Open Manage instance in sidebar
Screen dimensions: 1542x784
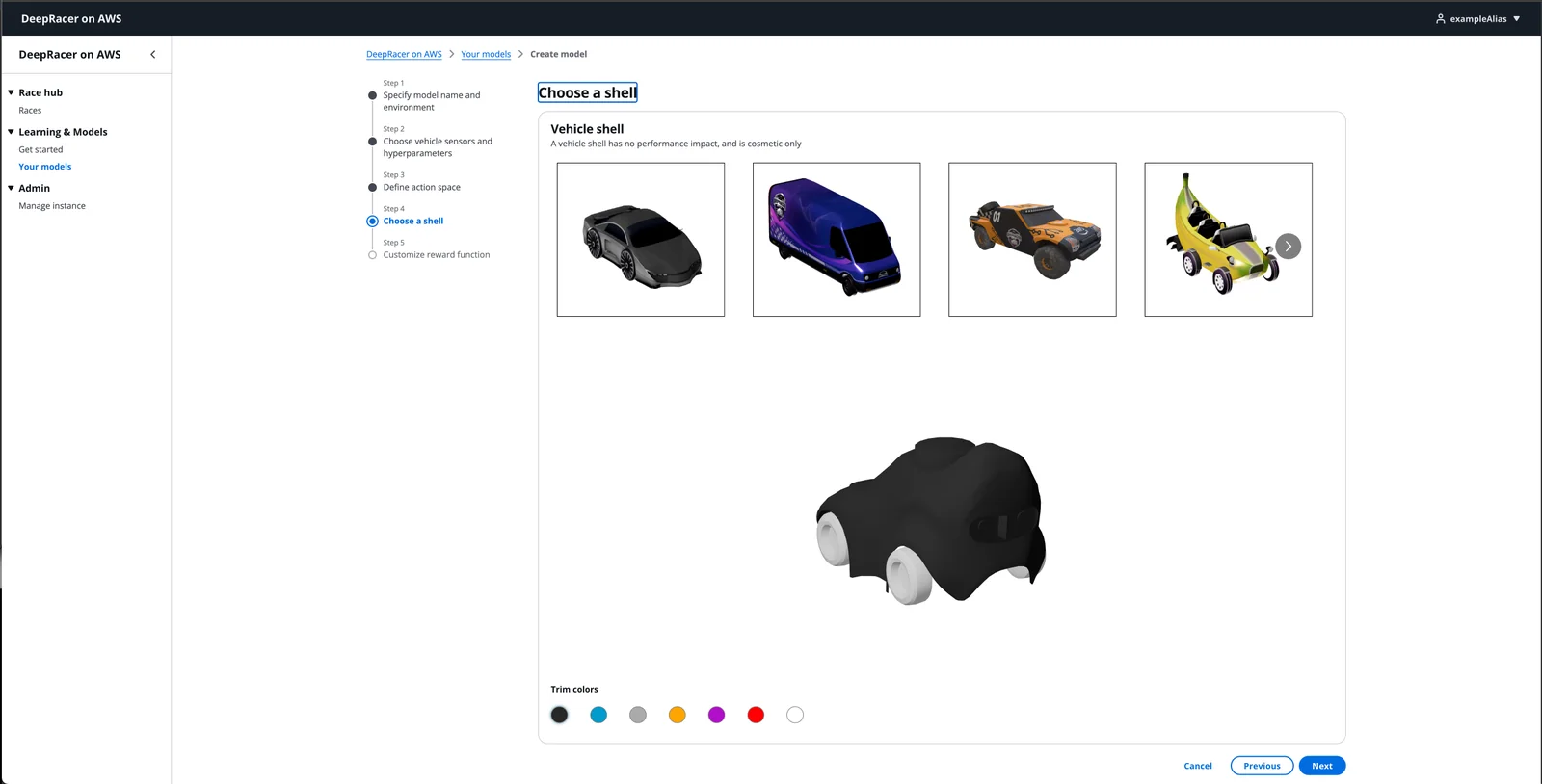coord(52,206)
